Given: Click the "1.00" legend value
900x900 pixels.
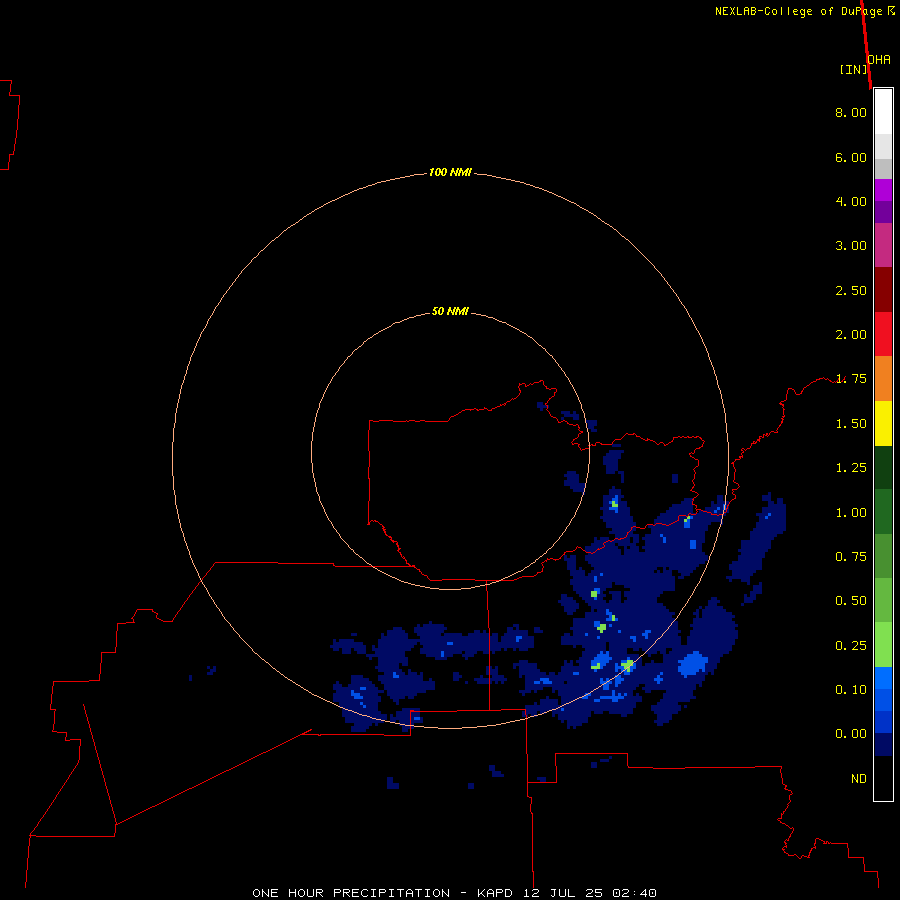Looking at the screenshot, I should [x=851, y=513].
